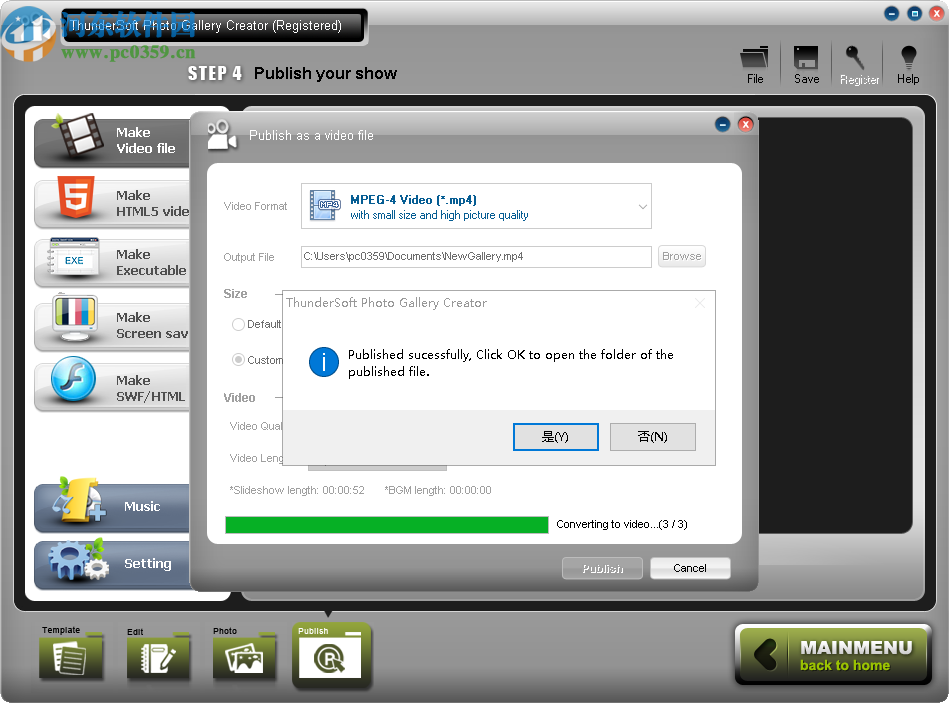
Task: Open the Register key icon
Action: (858, 65)
